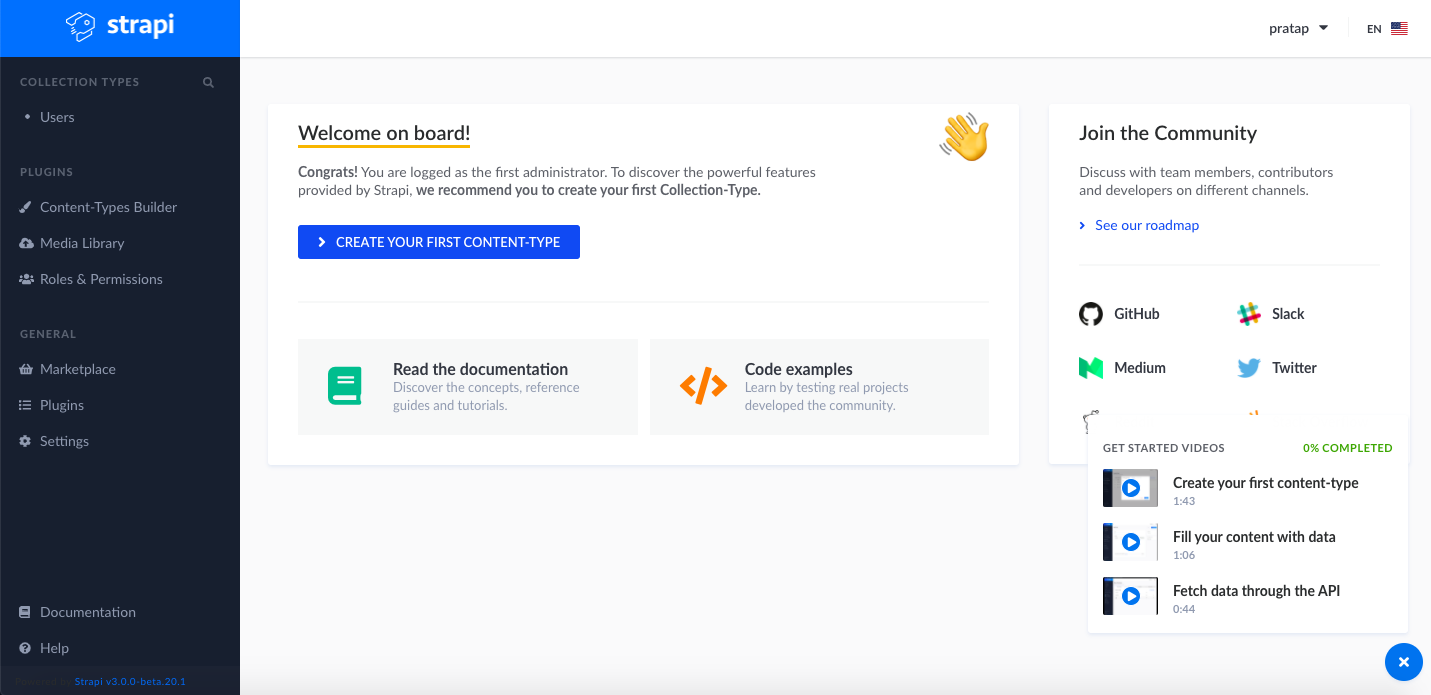Click the green documentation book icon
This screenshot has width=1431, height=695.
coord(344,386)
